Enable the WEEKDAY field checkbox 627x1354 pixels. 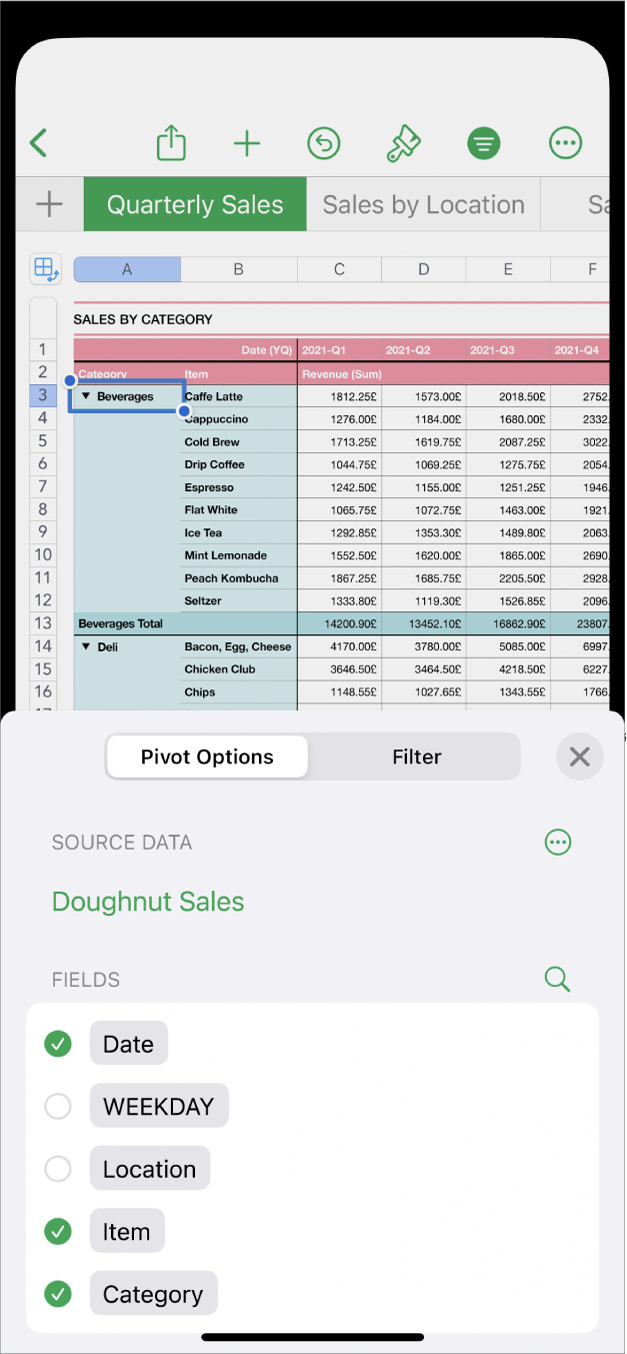[x=58, y=1107]
